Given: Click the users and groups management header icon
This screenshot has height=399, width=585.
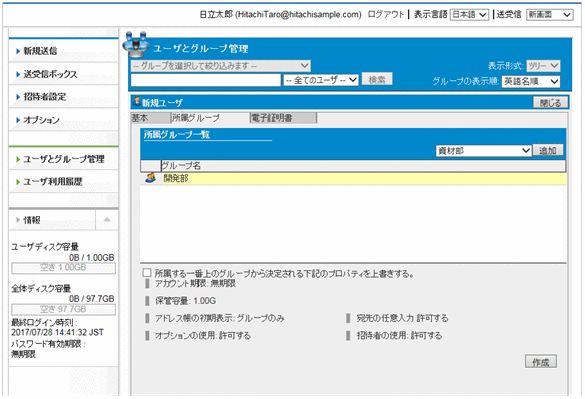Looking at the screenshot, I should pos(136,44).
